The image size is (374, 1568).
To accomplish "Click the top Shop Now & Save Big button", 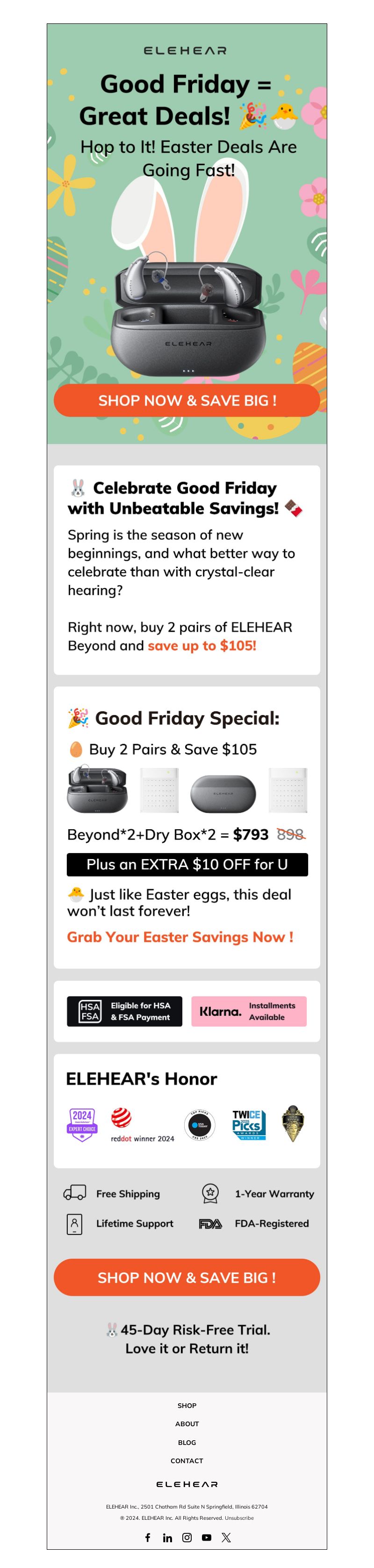I will click(x=187, y=400).
